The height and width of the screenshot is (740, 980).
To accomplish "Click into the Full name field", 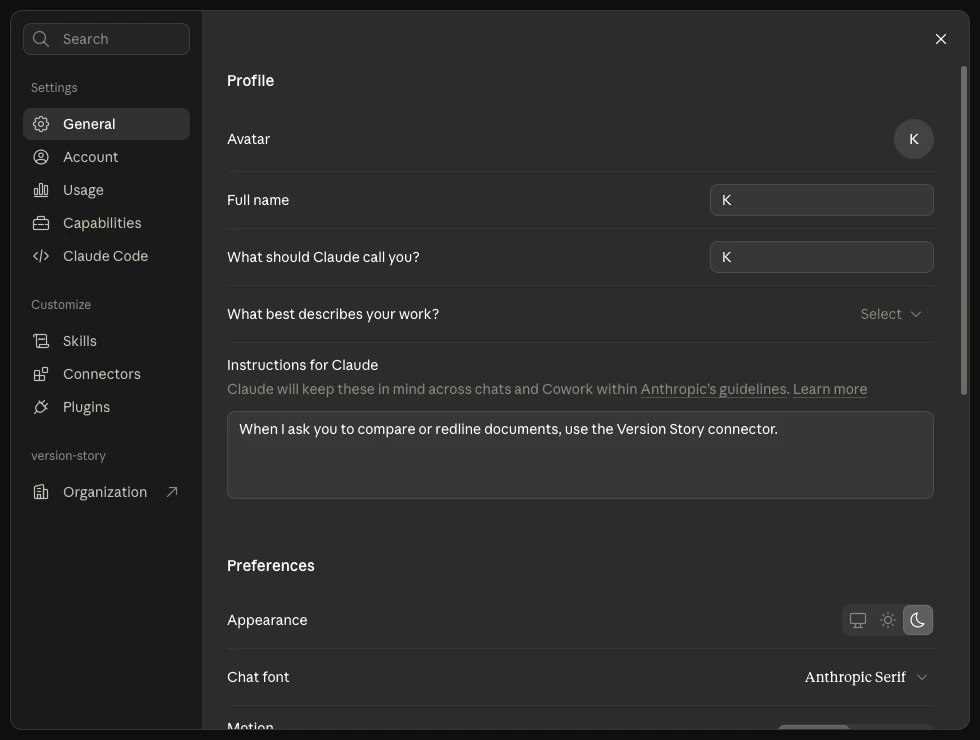I will click(x=822, y=200).
